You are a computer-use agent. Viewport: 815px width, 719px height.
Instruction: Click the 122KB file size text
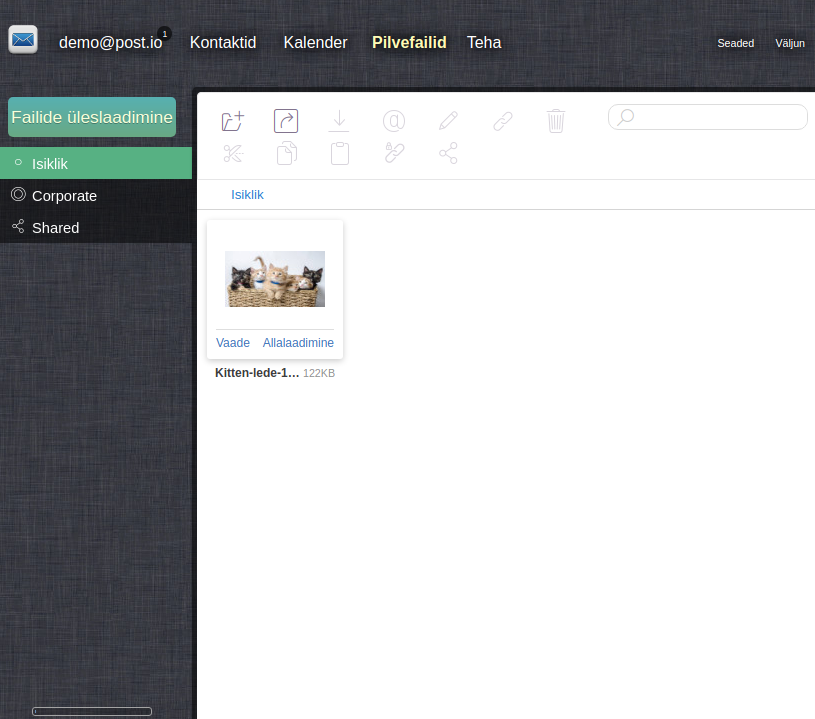pyautogui.click(x=319, y=373)
